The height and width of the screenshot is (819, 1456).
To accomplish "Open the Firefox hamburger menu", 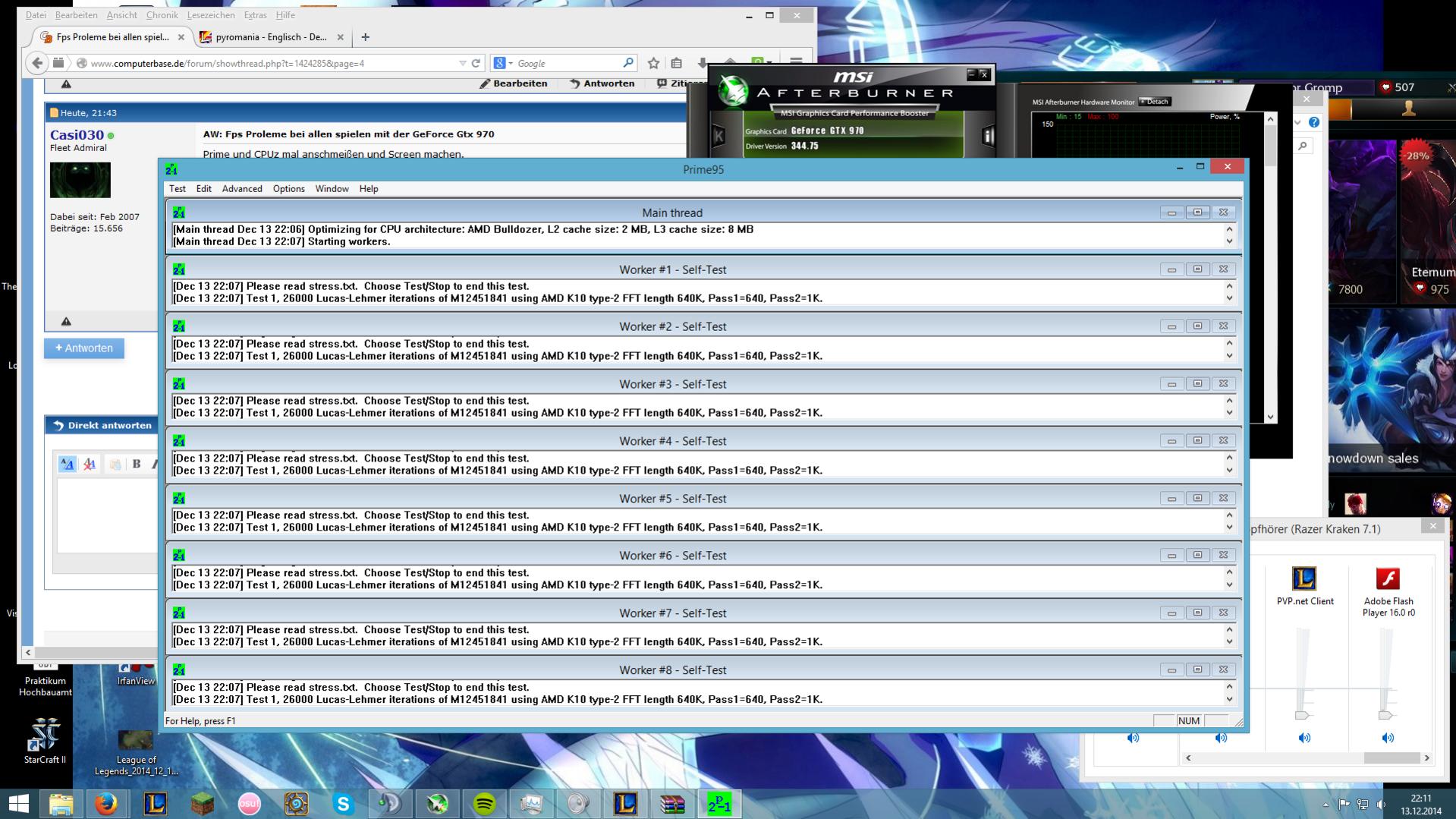I will pos(795,63).
